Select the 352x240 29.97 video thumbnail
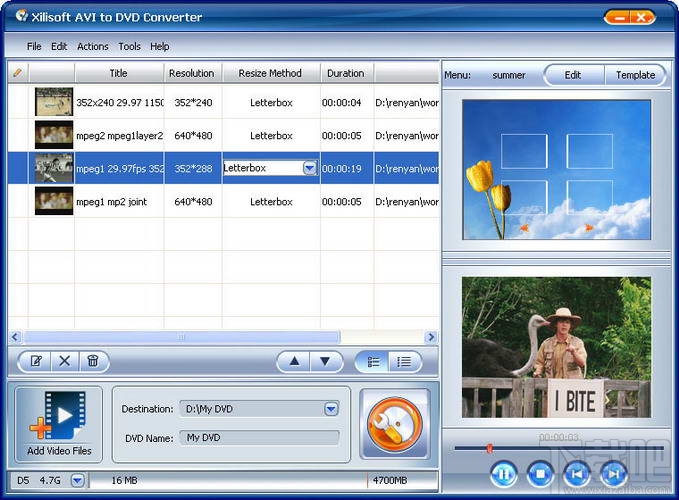 tap(54, 102)
